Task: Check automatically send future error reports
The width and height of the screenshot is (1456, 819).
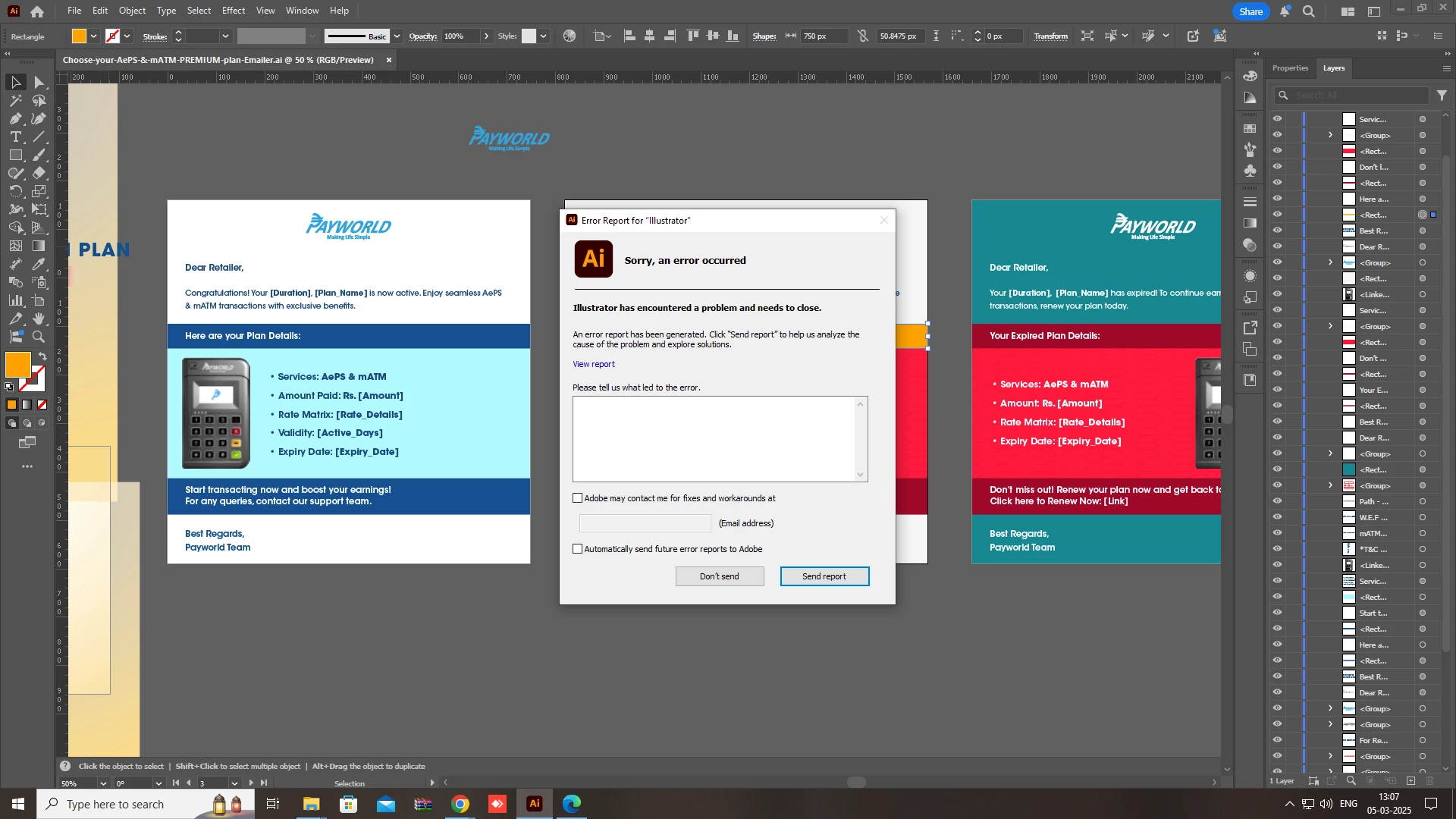Action: point(578,549)
